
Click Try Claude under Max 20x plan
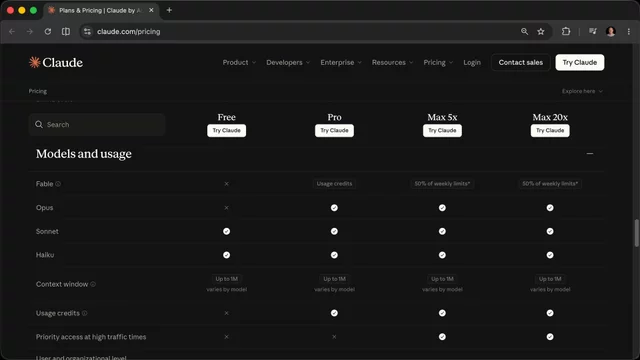[550, 131]
